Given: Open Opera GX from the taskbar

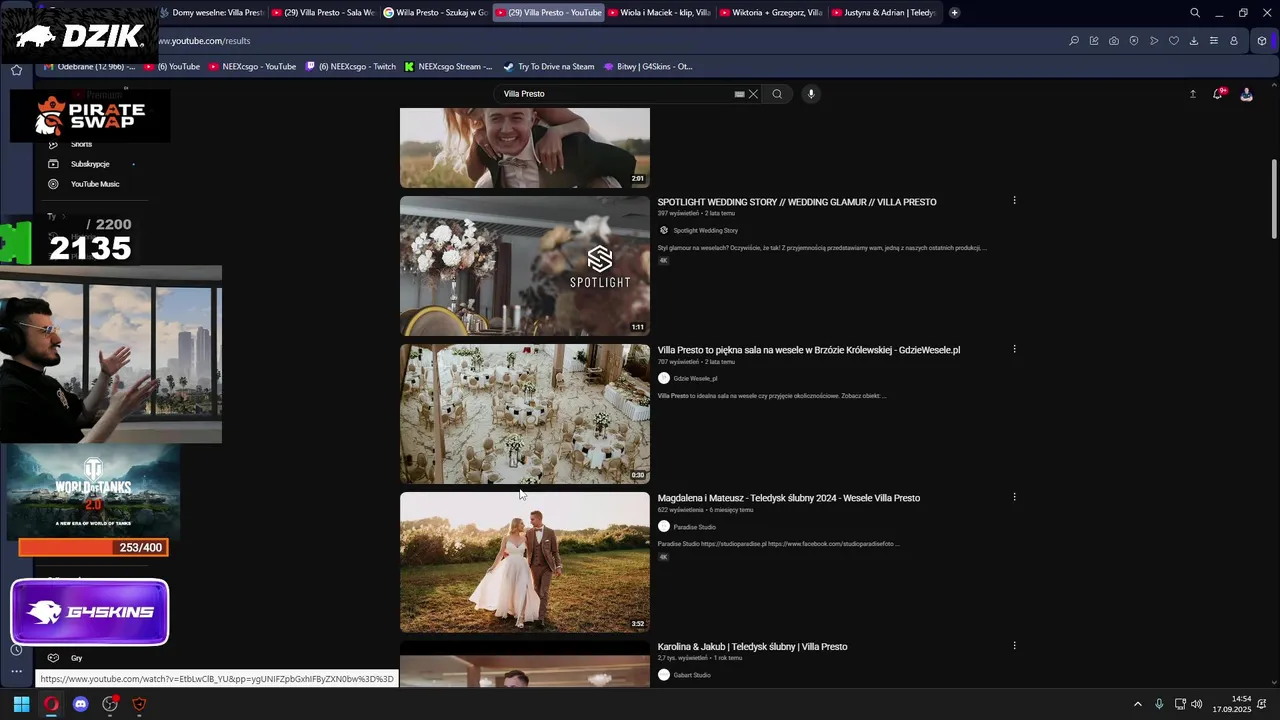Looking at the screenshot, I should coord(51,704).
